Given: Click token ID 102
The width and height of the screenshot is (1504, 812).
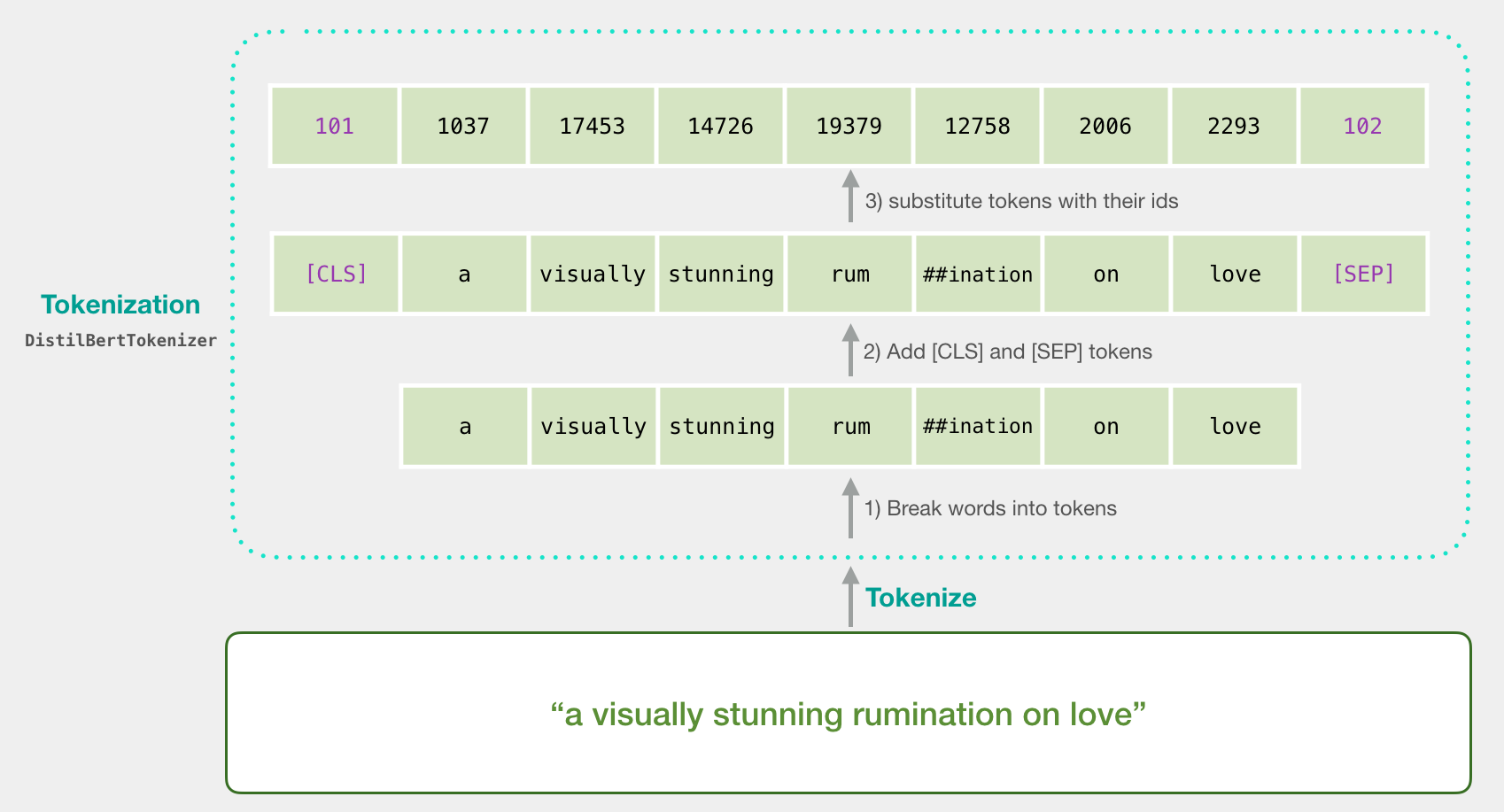Looking at the screenshot, I should point(1363,126).
